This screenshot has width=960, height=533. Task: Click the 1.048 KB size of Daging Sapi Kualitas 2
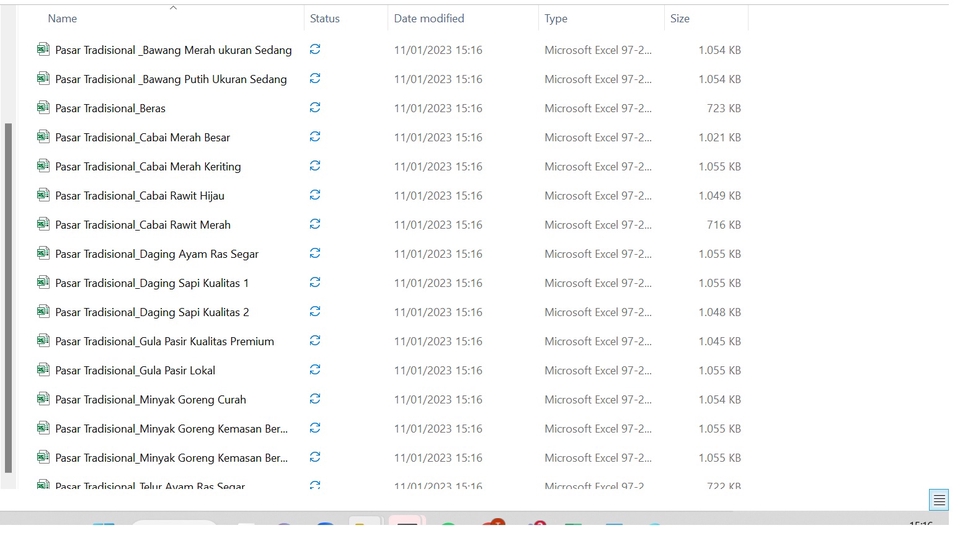[719, 312]
